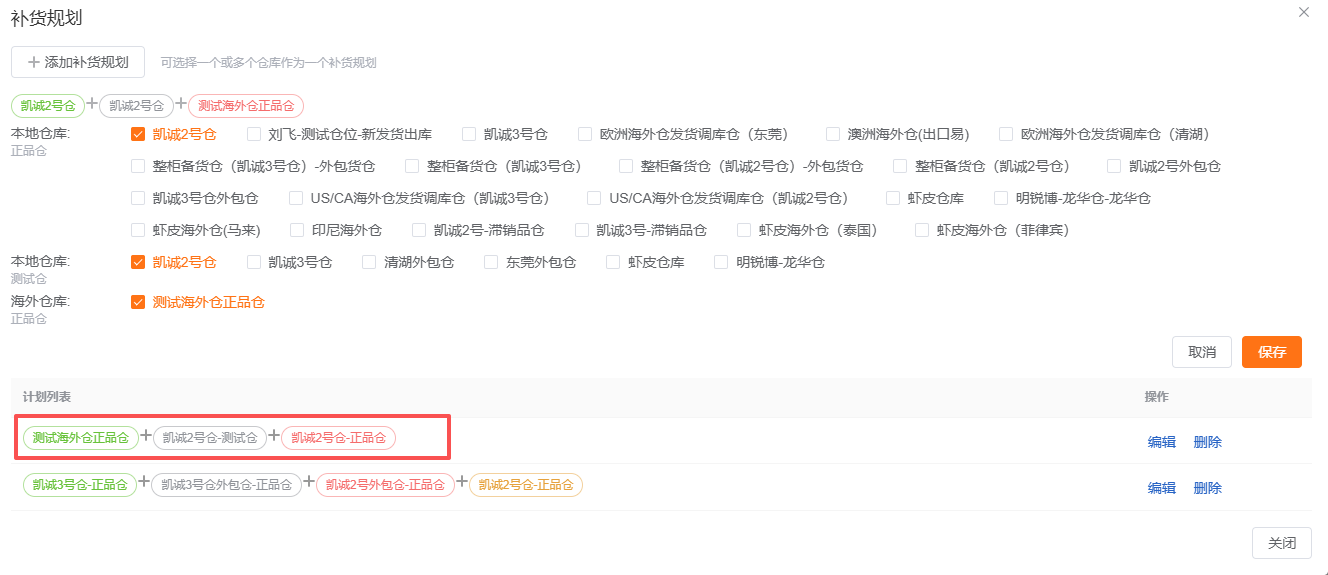Uncheck 测试海外仓正品仓 checkbox
This screenshot has width=1328, height=575.
click(139, 302)
